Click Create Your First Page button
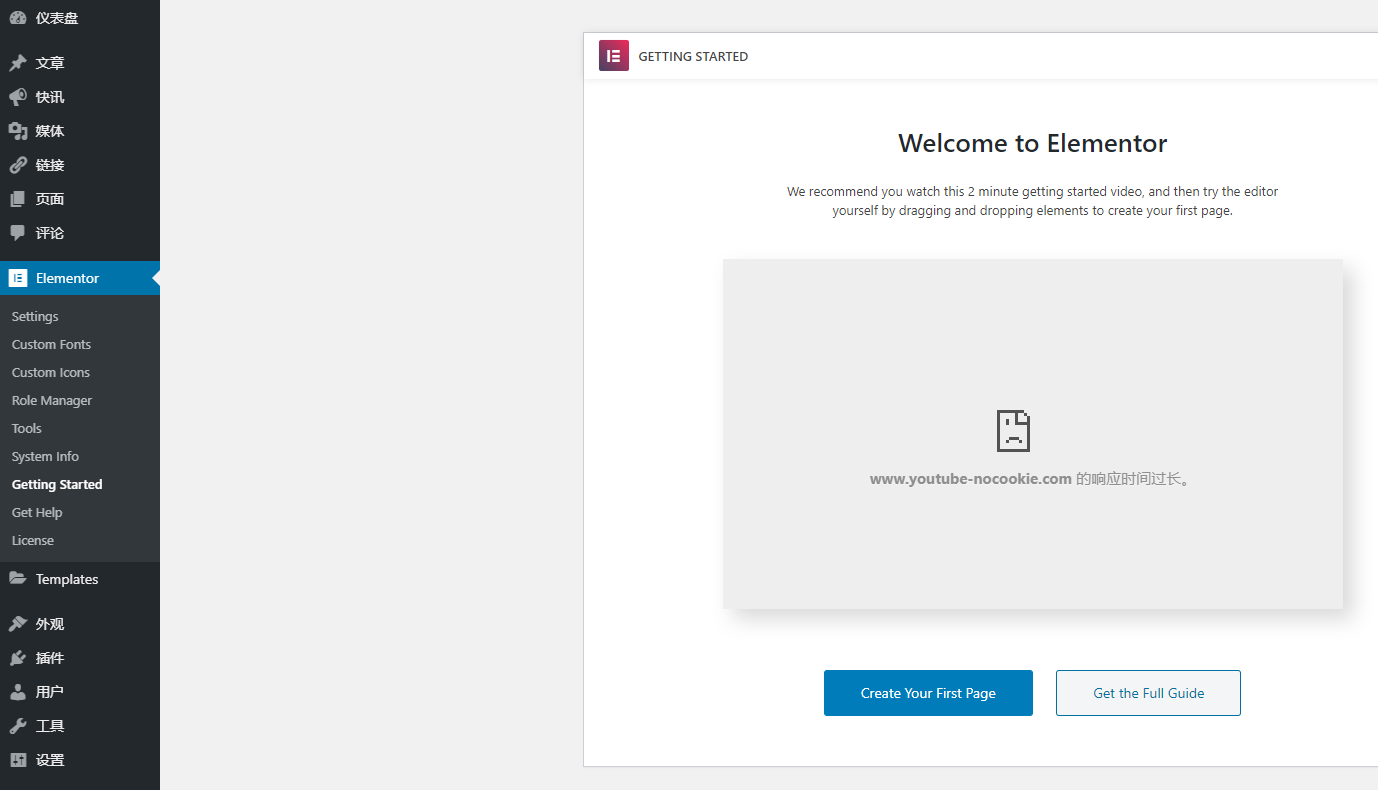 928,693
